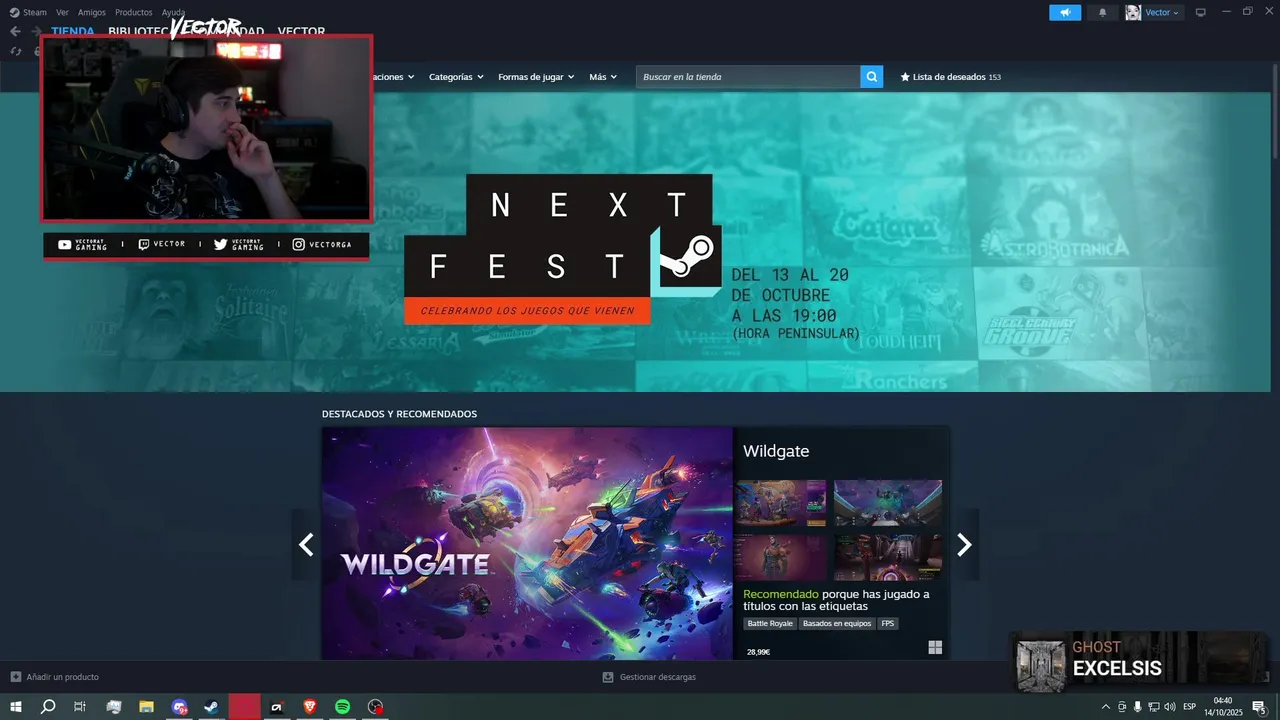Image resolution: width=1280 pixels, height=720 pixels.
Task: Click the page refresh icon
Action: pyautogui.click(x=15, y=51)
